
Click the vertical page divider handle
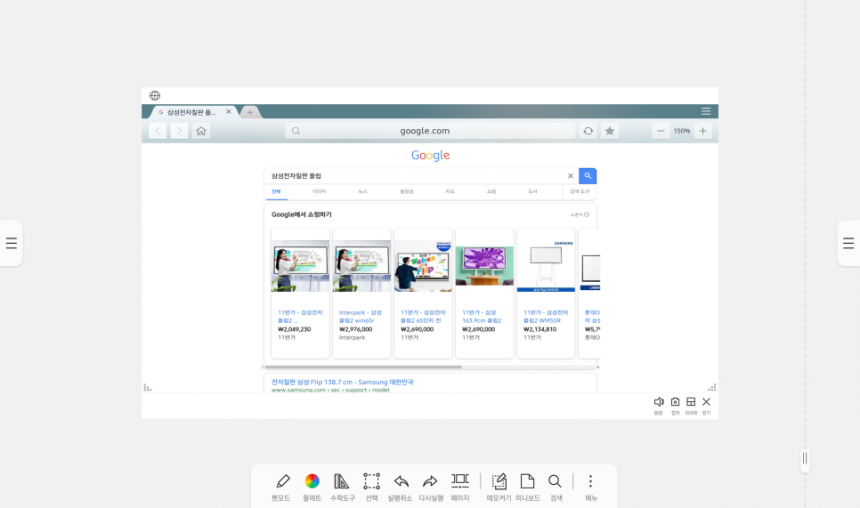pyautogui.click(x=805, y=458)
